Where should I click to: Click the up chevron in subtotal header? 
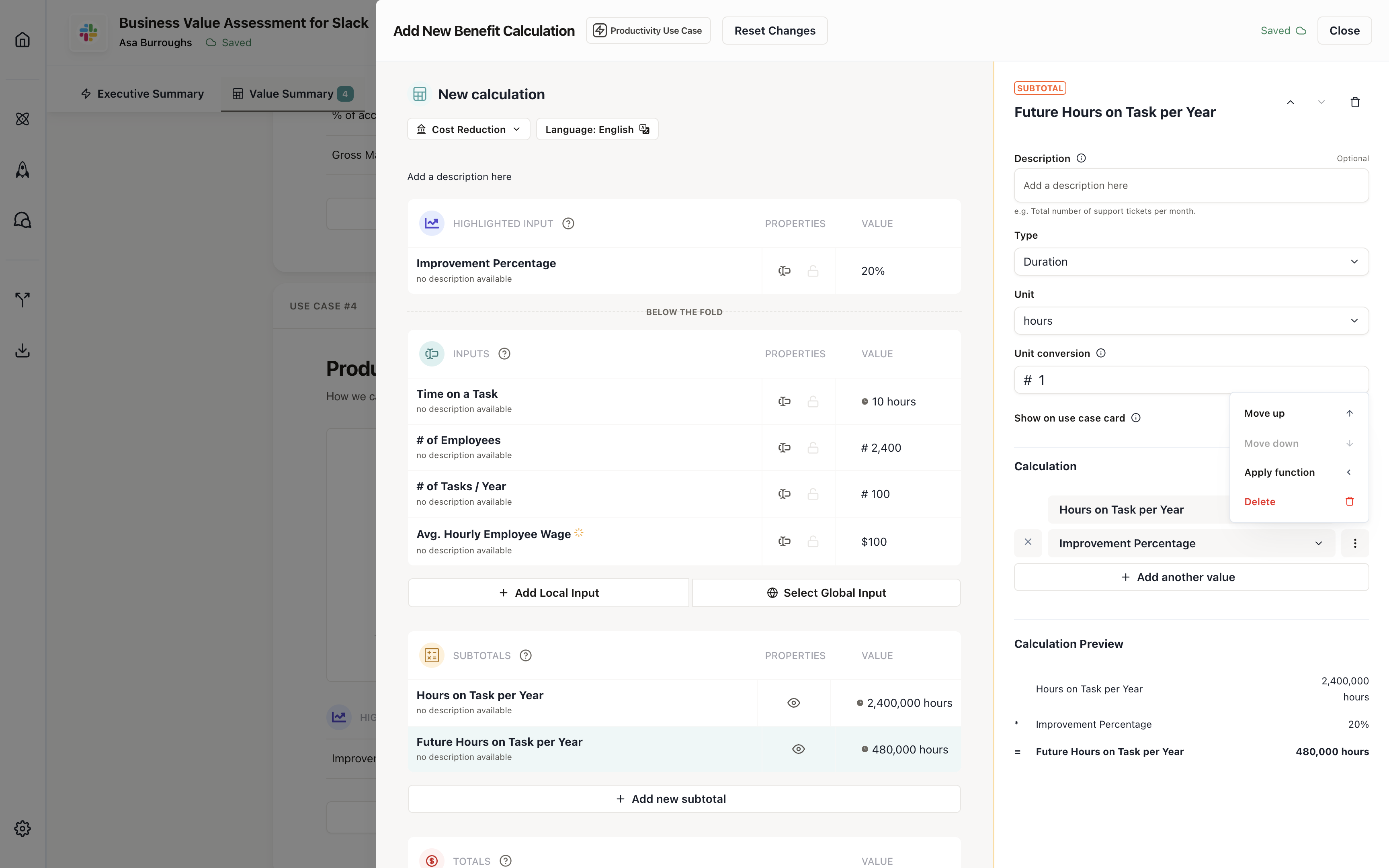[x=1290, y=102]
